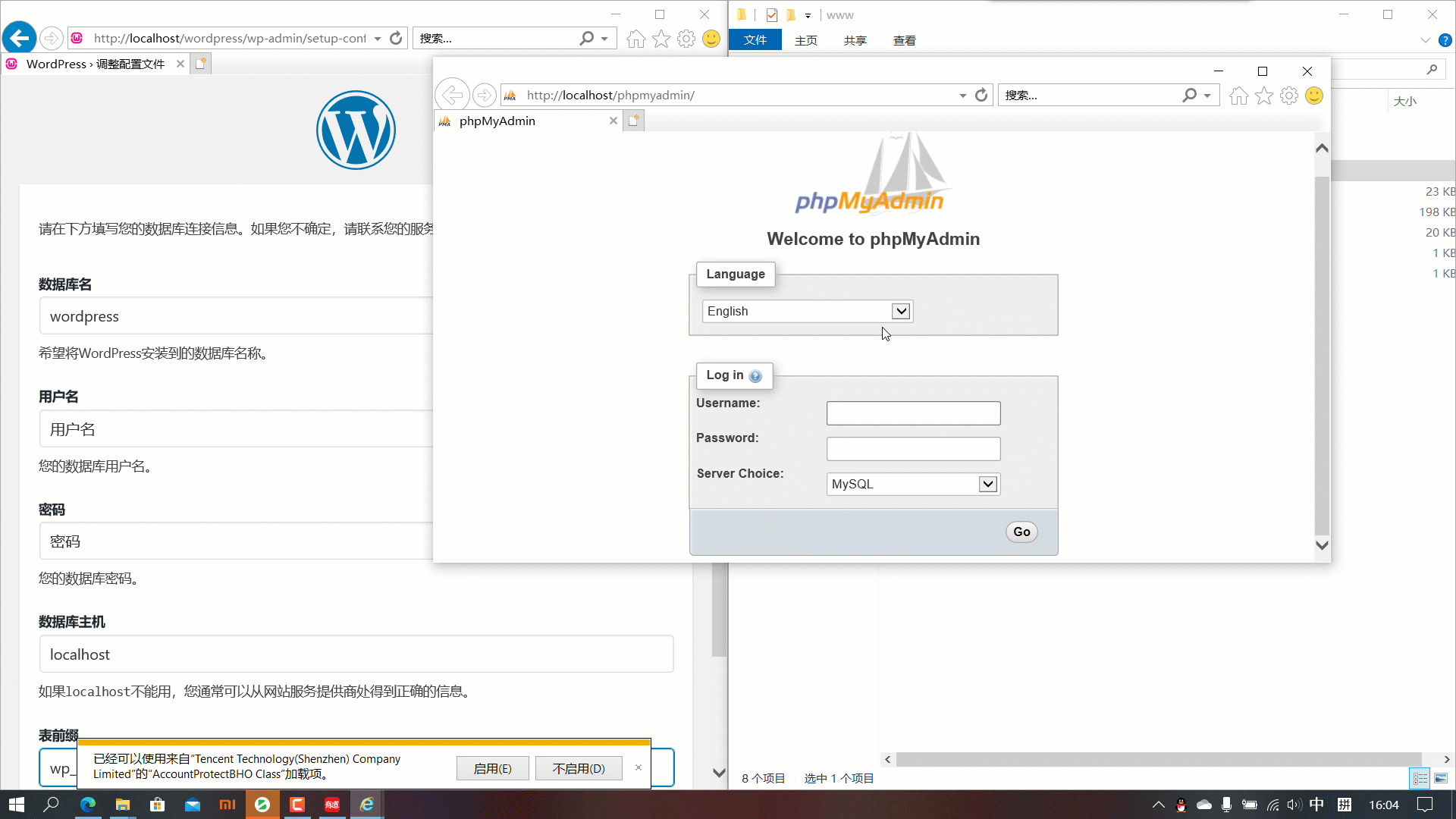Click the 不启用(D) disable button in notification
The height and width of the screenshot is (819, 1456).
(x=579, y=768)
